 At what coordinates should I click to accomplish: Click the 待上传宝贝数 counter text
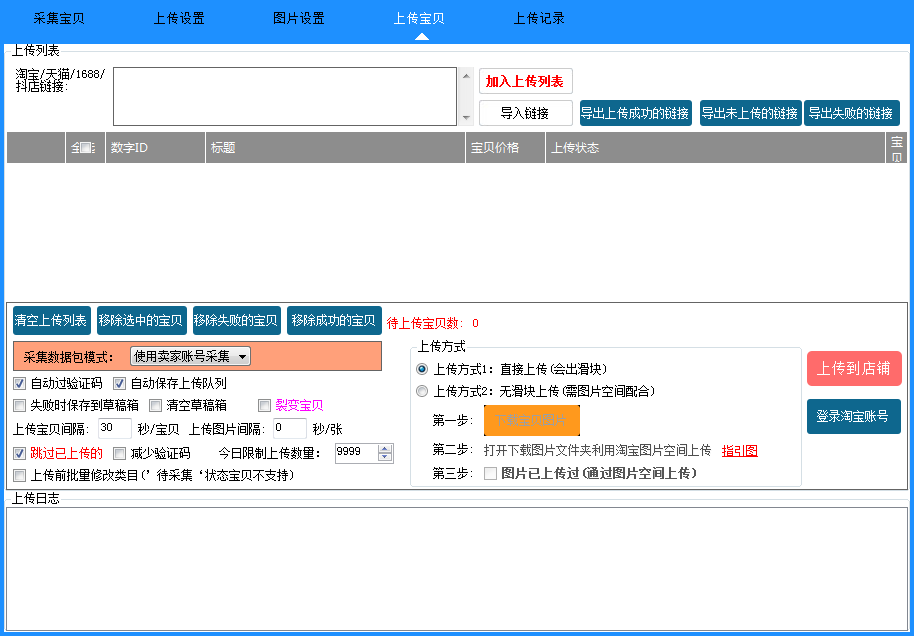[x=433, y=323]
